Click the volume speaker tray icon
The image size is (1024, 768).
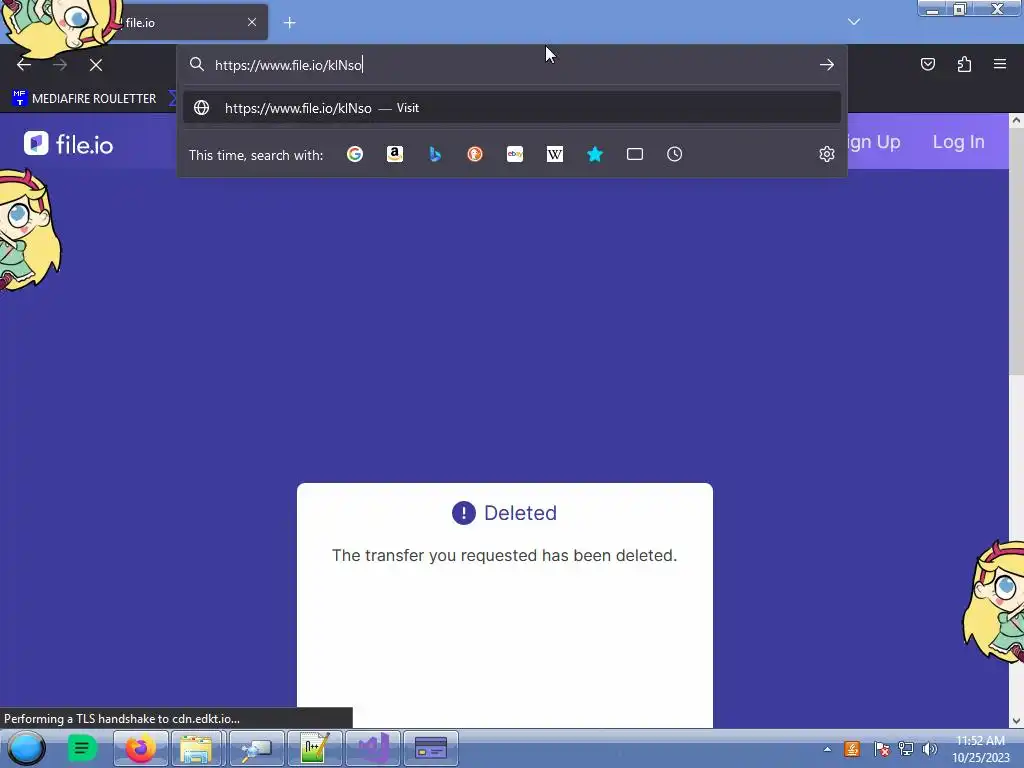tap(929, 749)
